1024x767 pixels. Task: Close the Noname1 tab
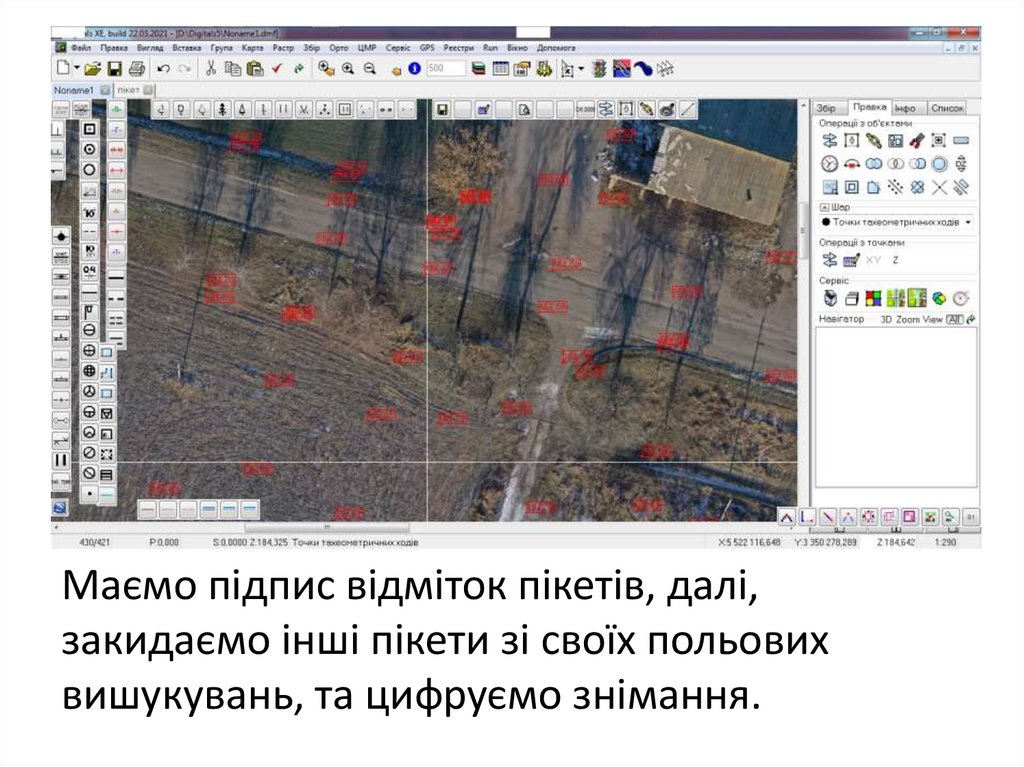click(x=104, y=90)
